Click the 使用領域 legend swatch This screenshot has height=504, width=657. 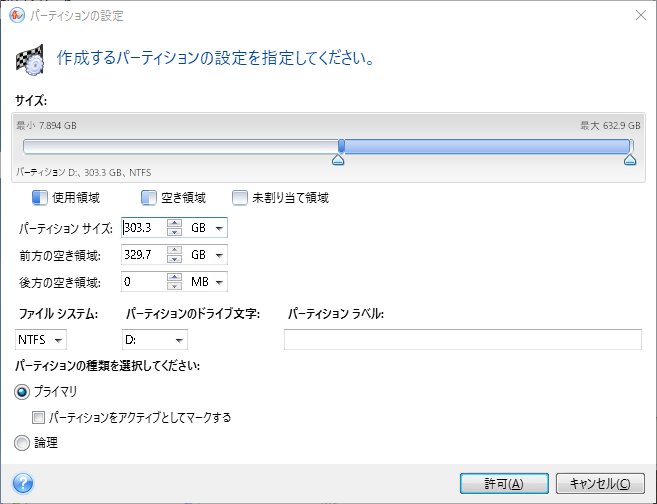[x=40, y=197]
